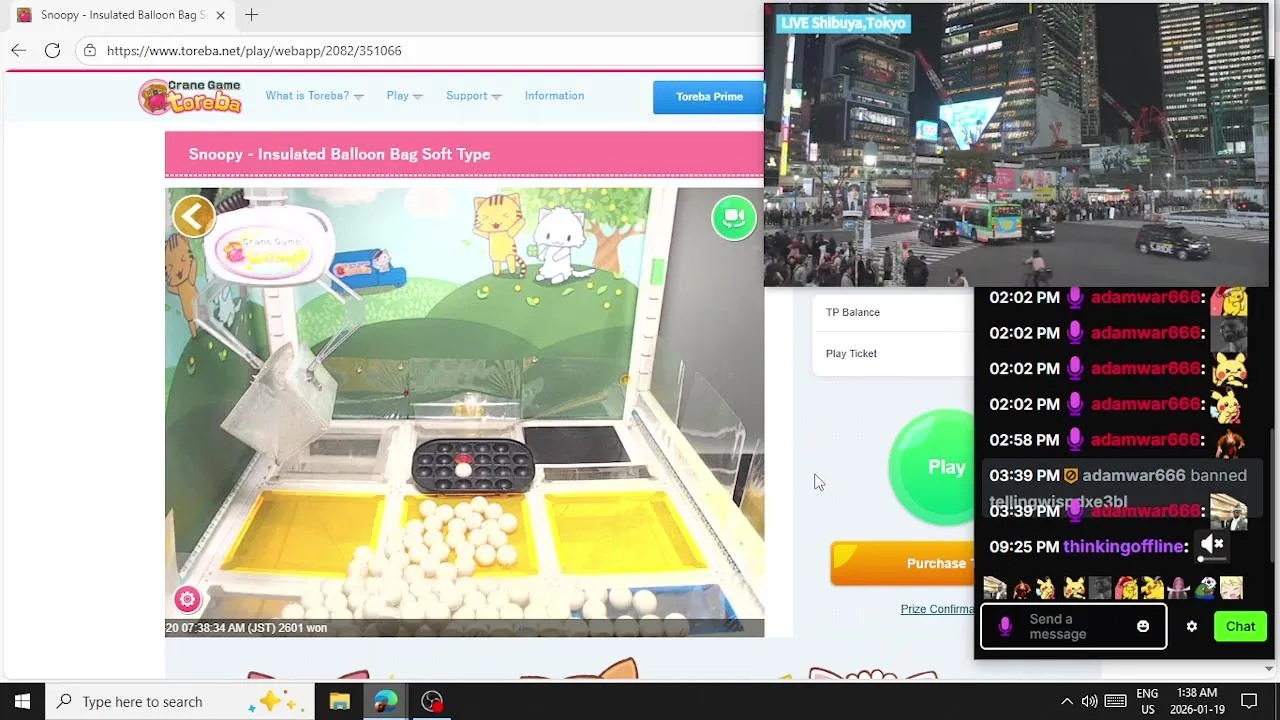Expand the Play navigation dropdown
The height and width of the screenshot is (720, 1280).
(x=404, y=96)
